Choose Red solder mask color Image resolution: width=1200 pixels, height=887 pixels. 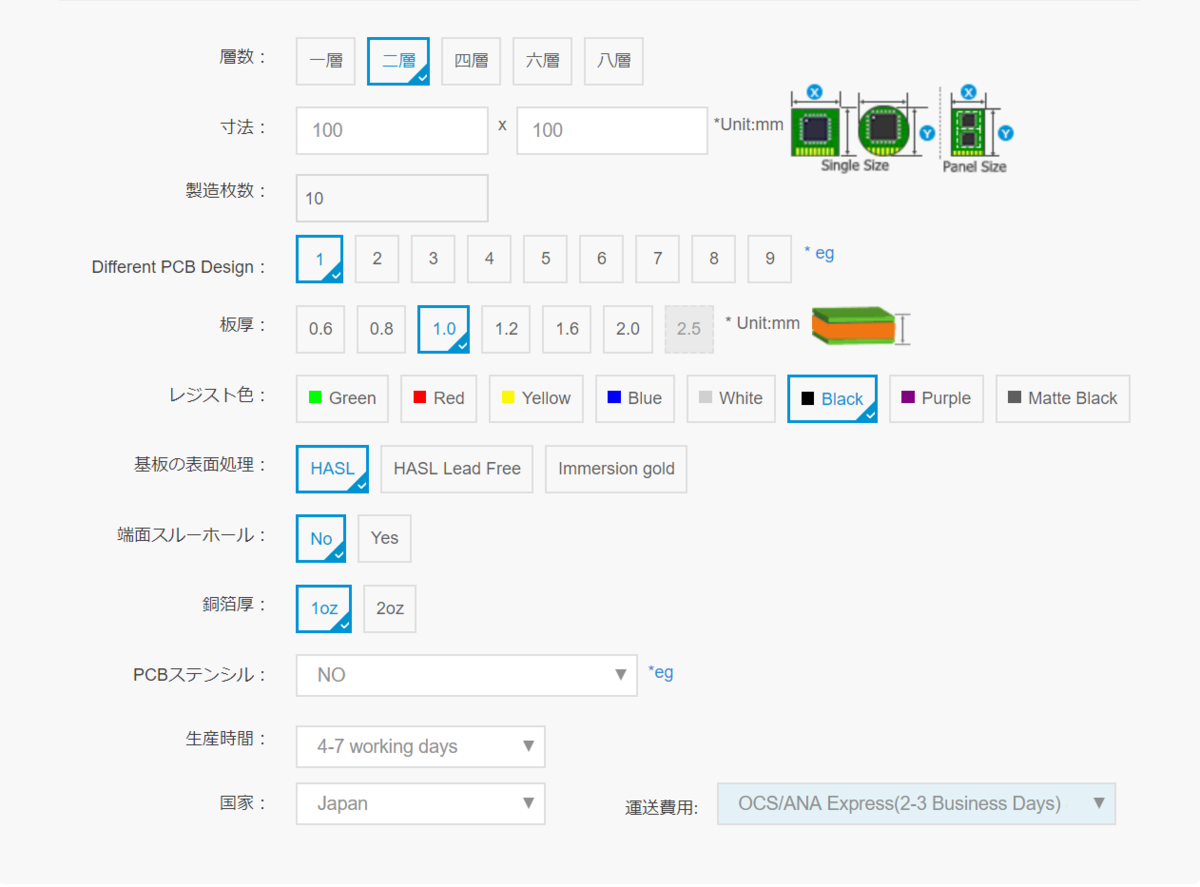point(439,398)
